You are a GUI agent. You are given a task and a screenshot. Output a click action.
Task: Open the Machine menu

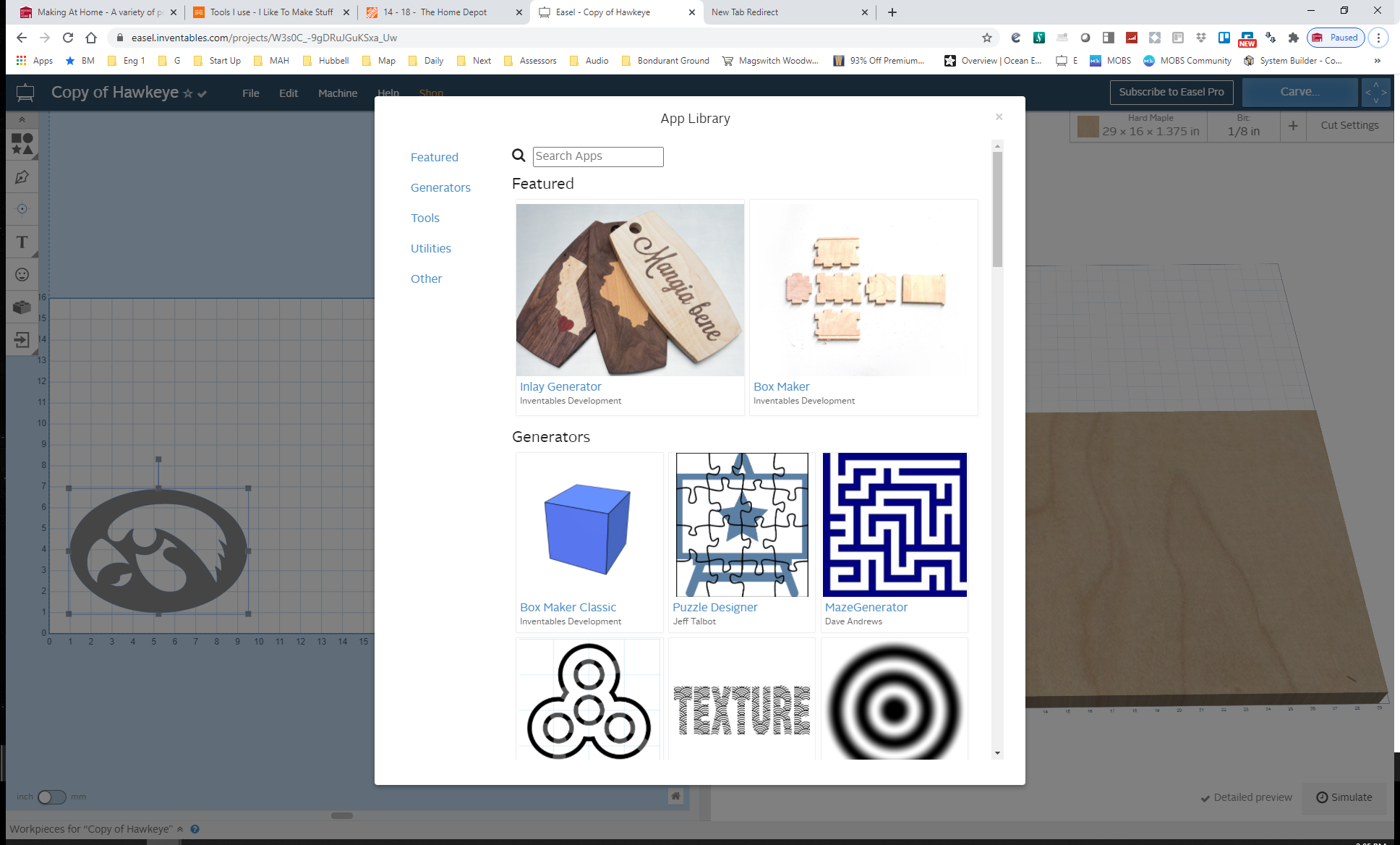tap(336, 92)
